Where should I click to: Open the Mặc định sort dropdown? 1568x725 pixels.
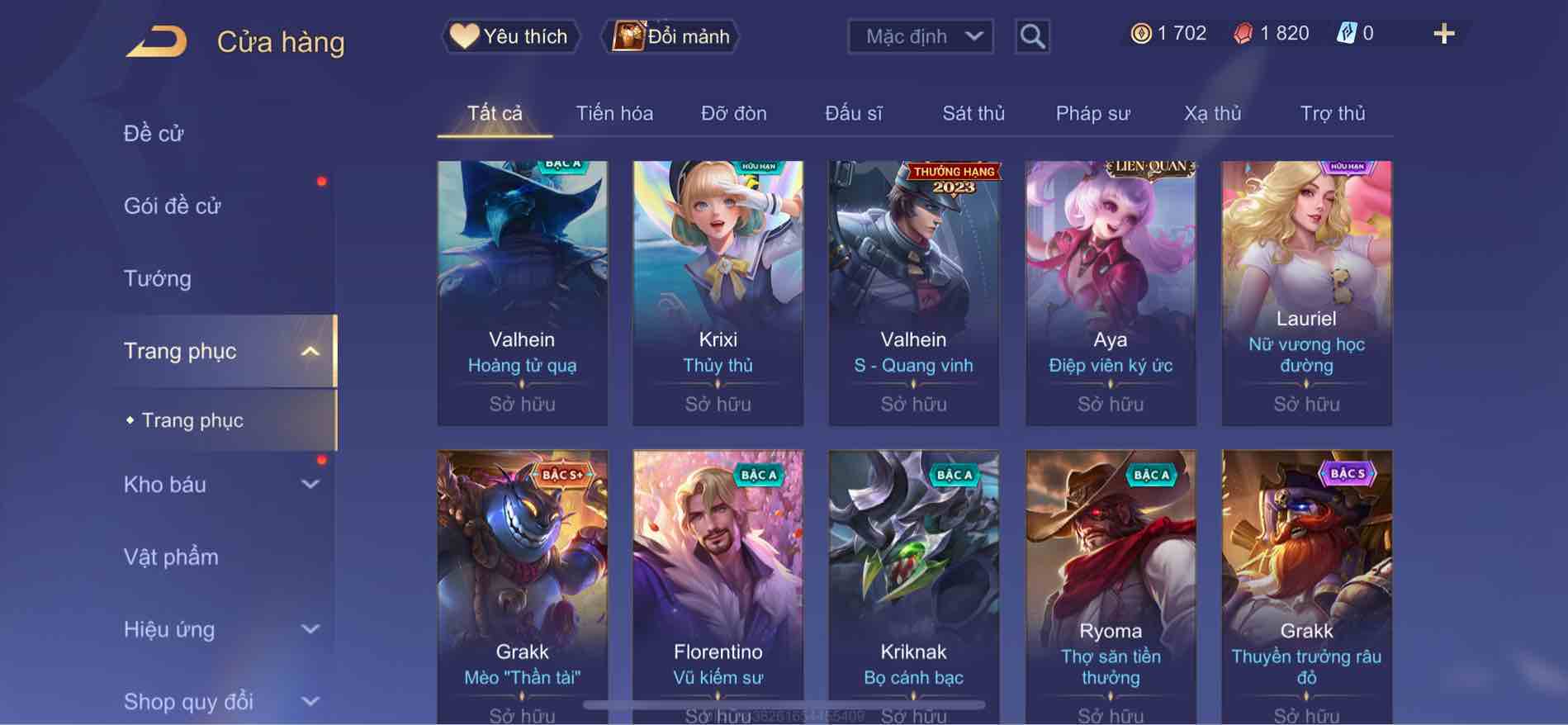[x=921, y=36]
